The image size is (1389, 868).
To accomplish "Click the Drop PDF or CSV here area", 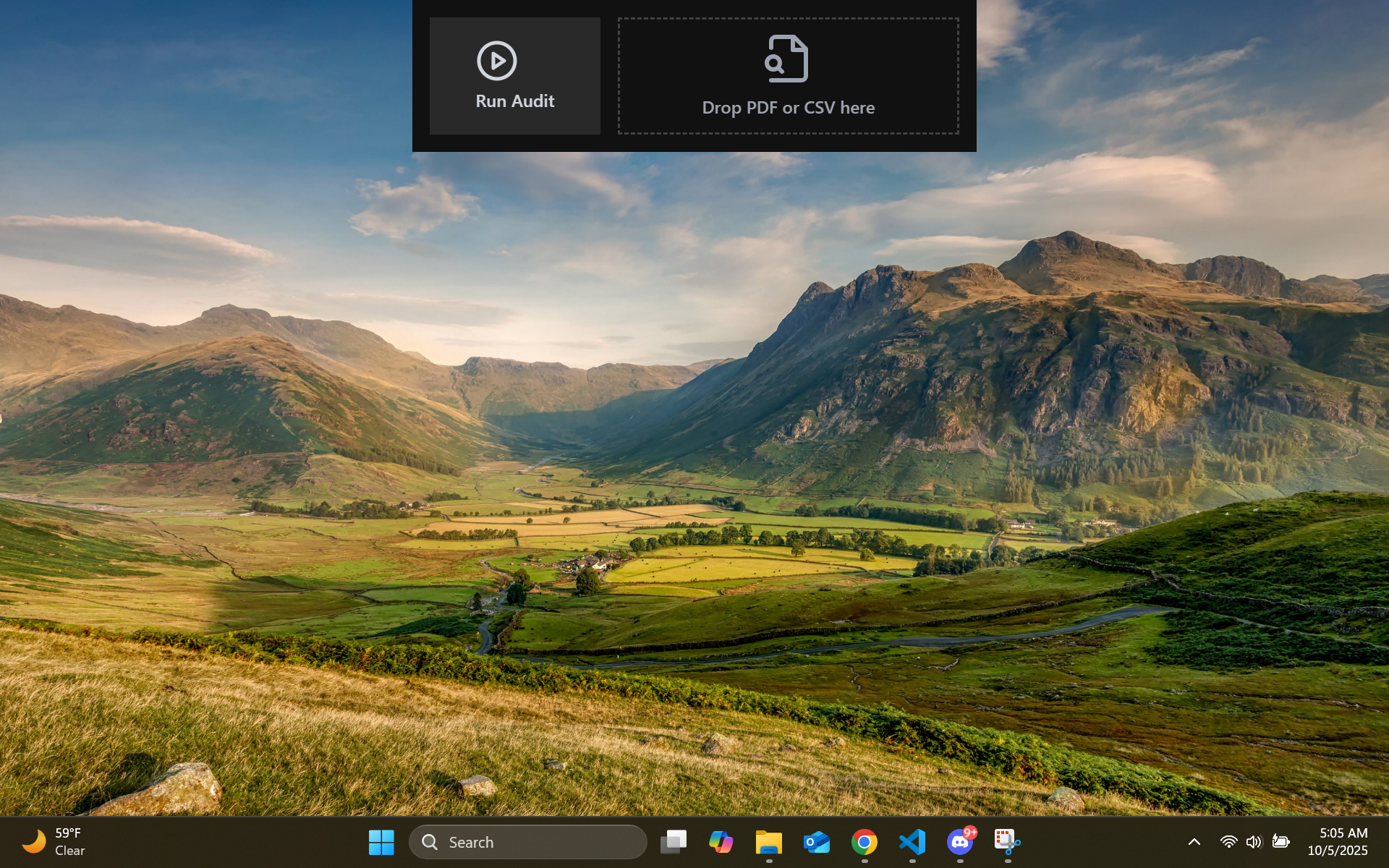I will coord(788,108).
